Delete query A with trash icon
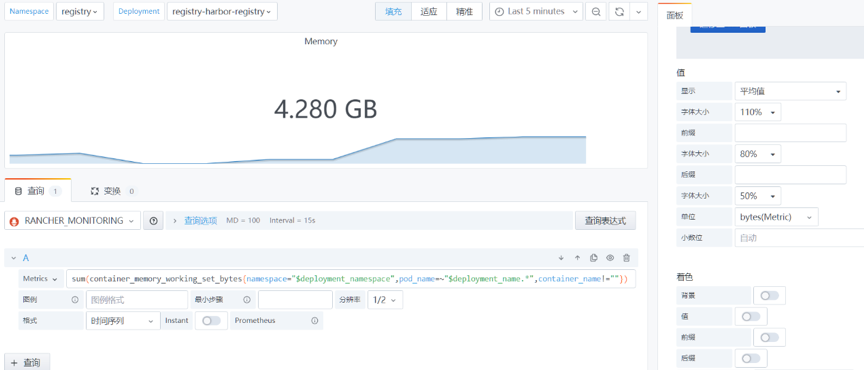This screenshot has height=370, width=864. click(x=627, y=258)
